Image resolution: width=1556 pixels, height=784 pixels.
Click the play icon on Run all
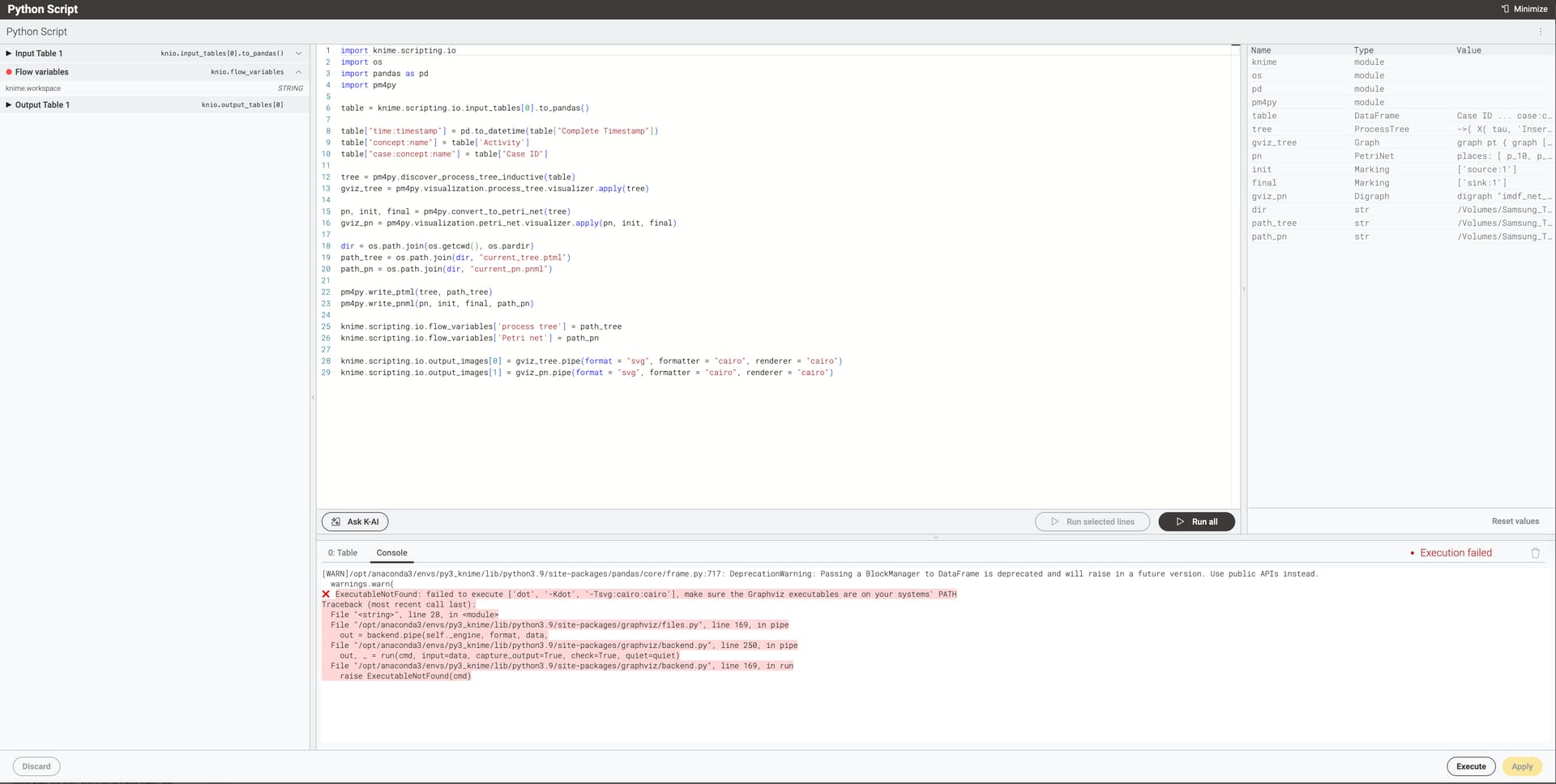coord(1181,521)
